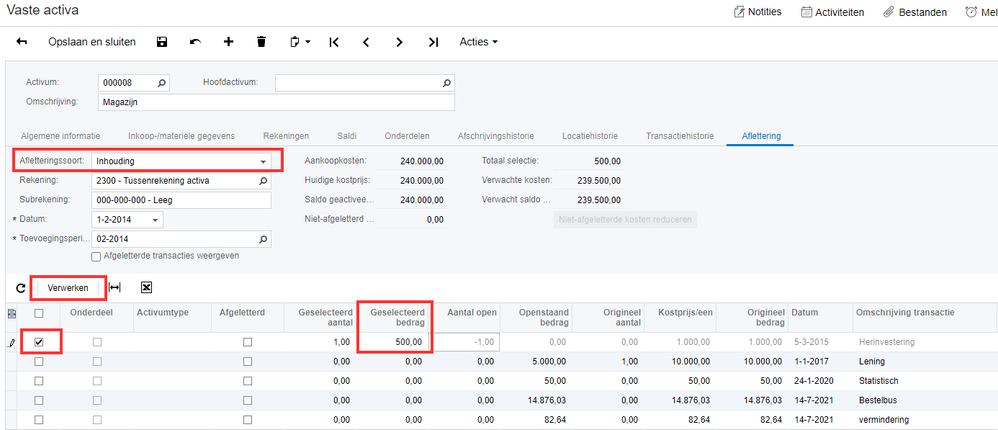This screenshot has height=430, width=998.
Task: Switch to the Transactiehistorie tab
Action: [x=679, y=135]
